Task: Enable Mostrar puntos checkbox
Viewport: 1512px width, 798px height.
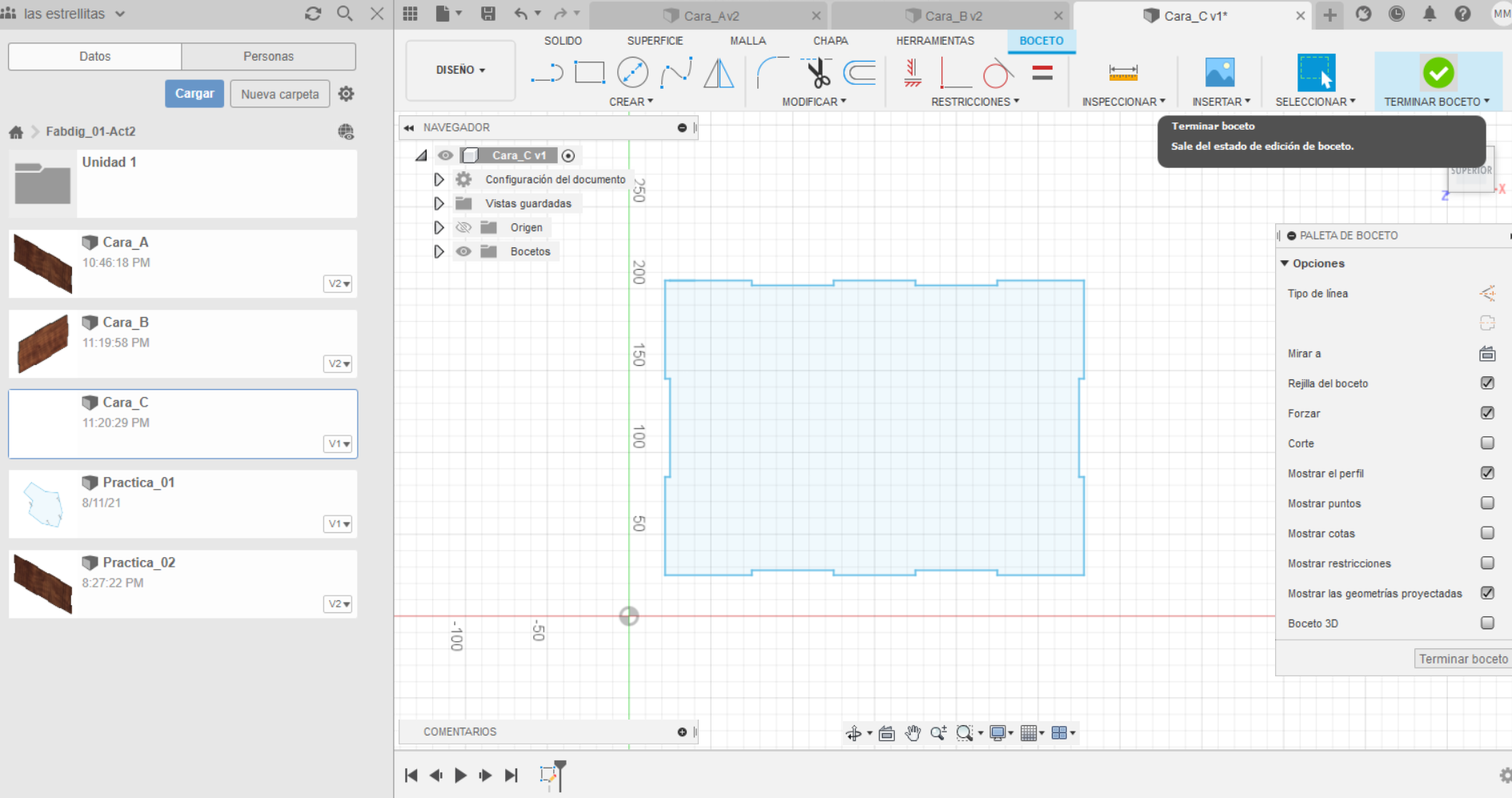Action: coord(1487,503)
